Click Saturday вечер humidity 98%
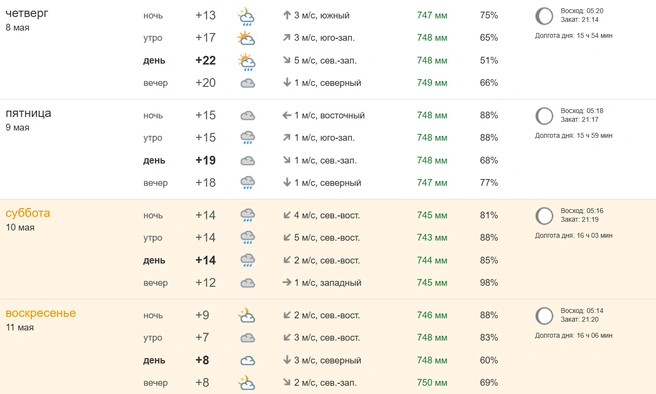The height and width of the screenshot is (394, 656). (489, 283)
